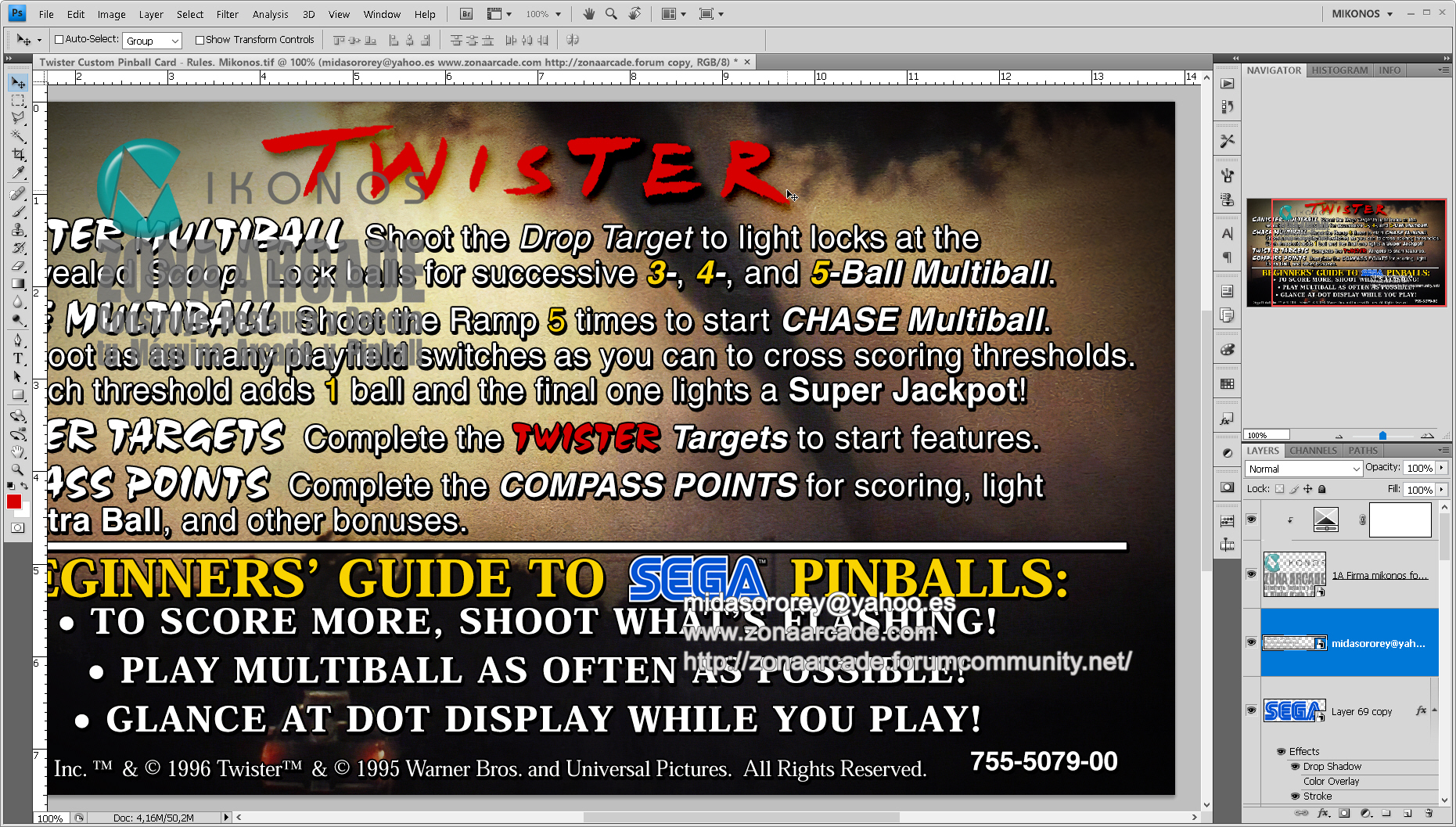Open the Normal blend mode dropdown
Viewport: 1456px width, 827px height.
(1304, 469)
